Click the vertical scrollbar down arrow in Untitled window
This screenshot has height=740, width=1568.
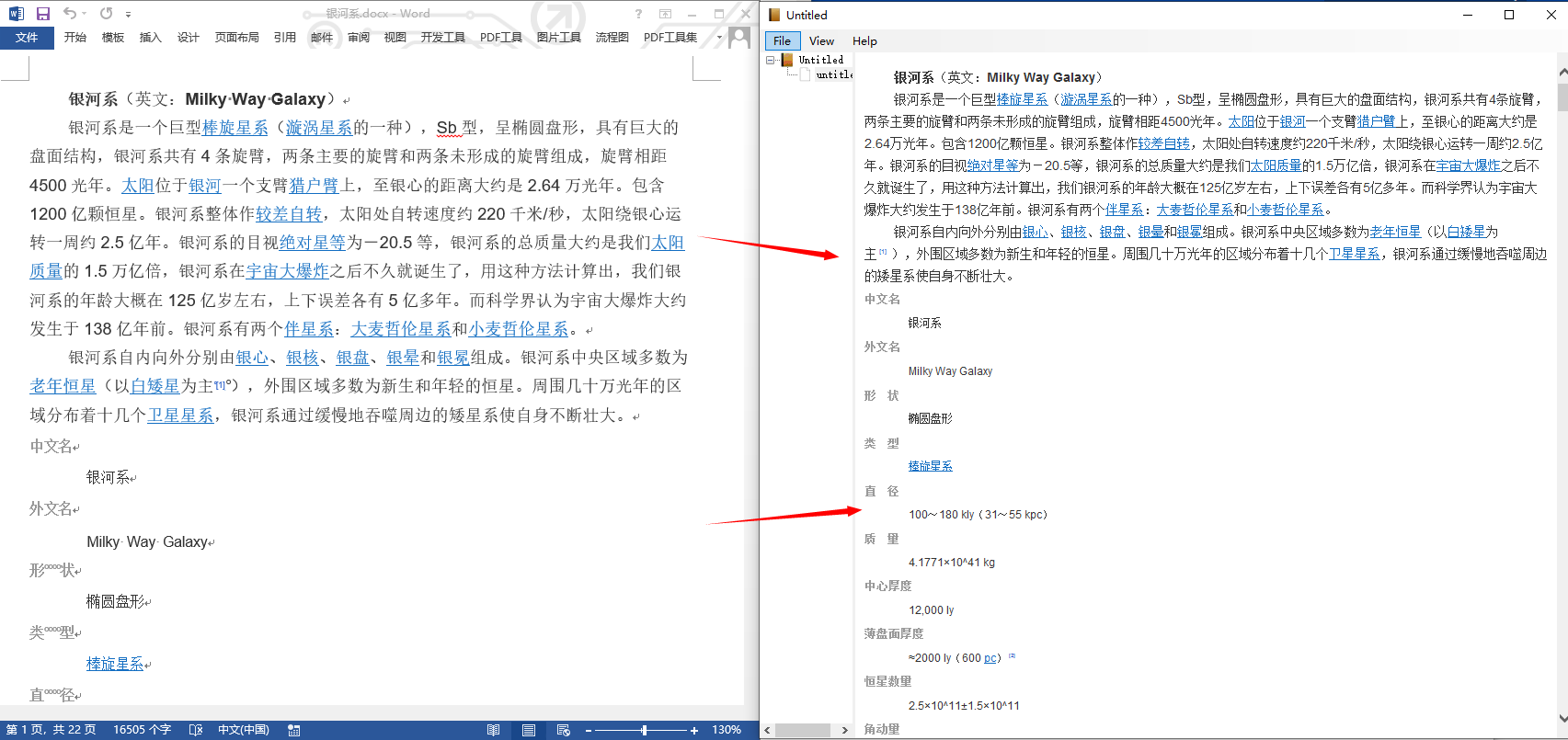pos(1562,719)
